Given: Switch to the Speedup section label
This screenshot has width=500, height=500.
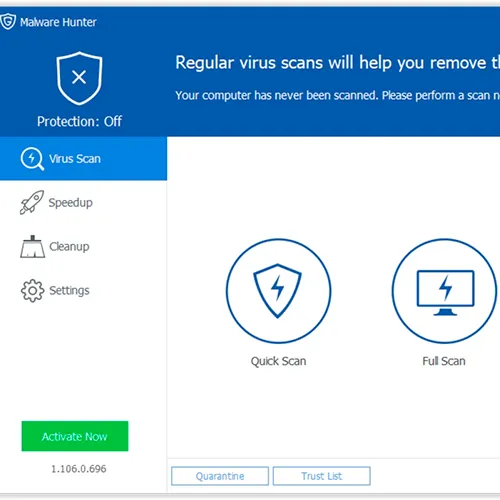Looking at the screenshot, I should [x=71, y=203].
